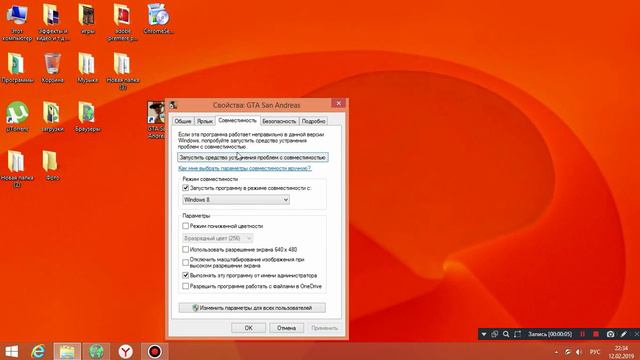Select the Программы folder icon
The width and height of the screenshot is (640, 360).
(x=17, y=68)
